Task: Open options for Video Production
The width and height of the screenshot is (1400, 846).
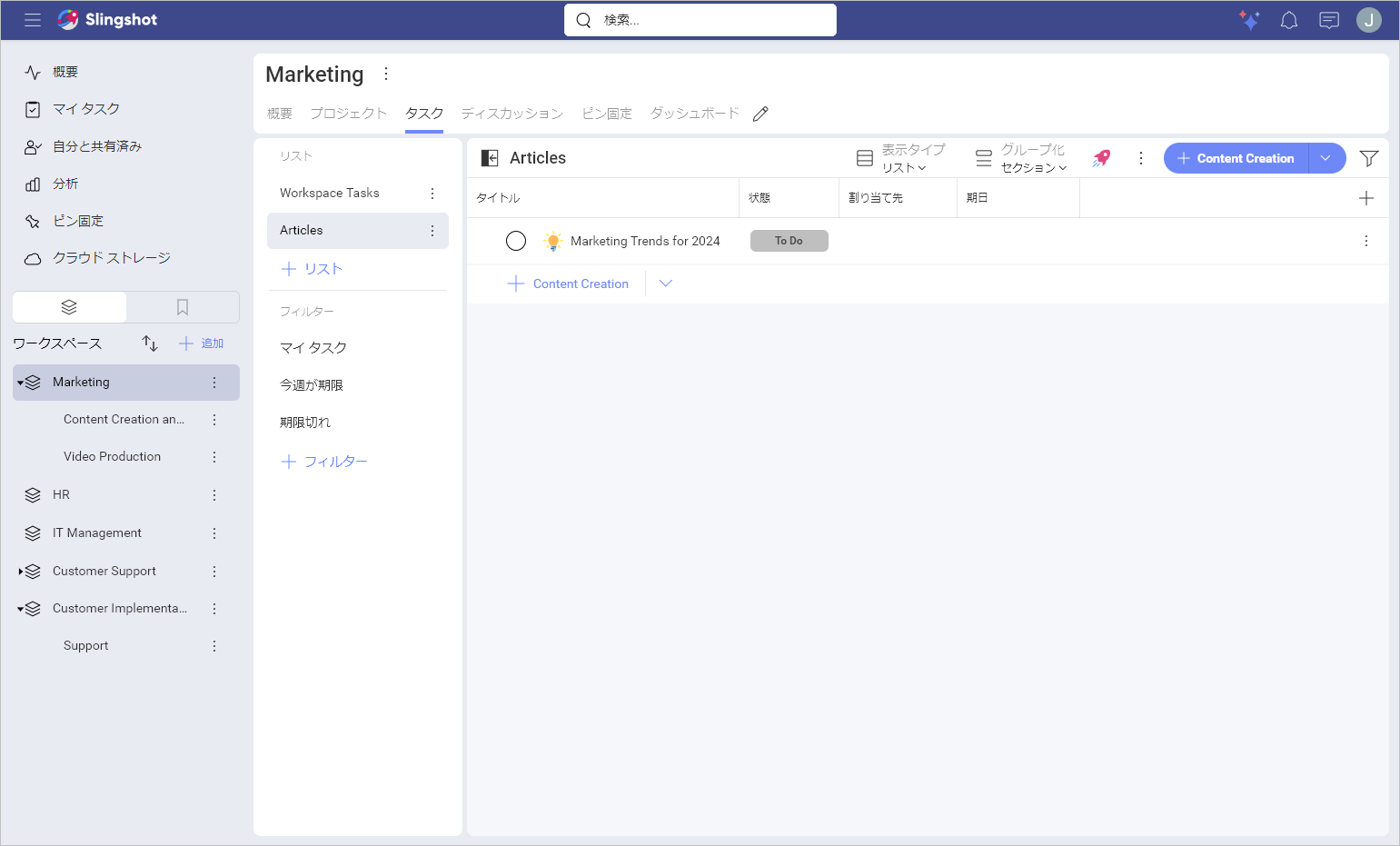Action: click(214, 457)
